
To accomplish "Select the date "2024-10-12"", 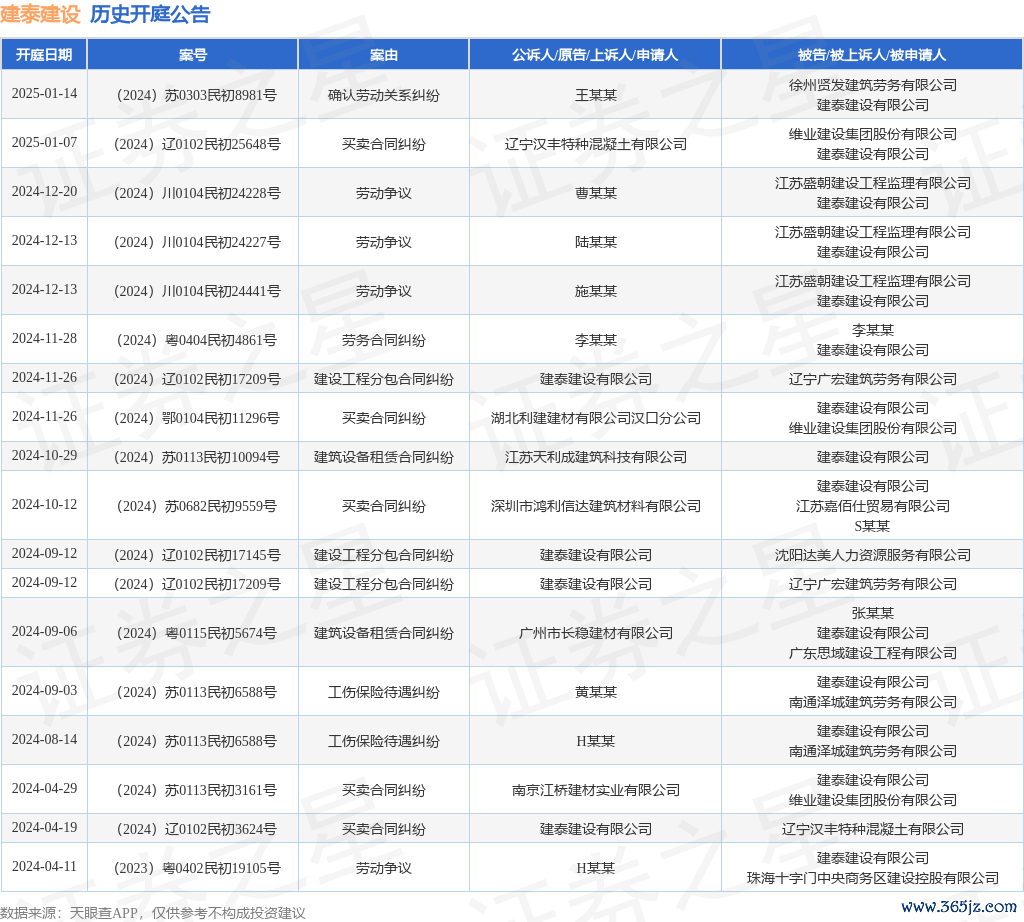I will (44, 504).
